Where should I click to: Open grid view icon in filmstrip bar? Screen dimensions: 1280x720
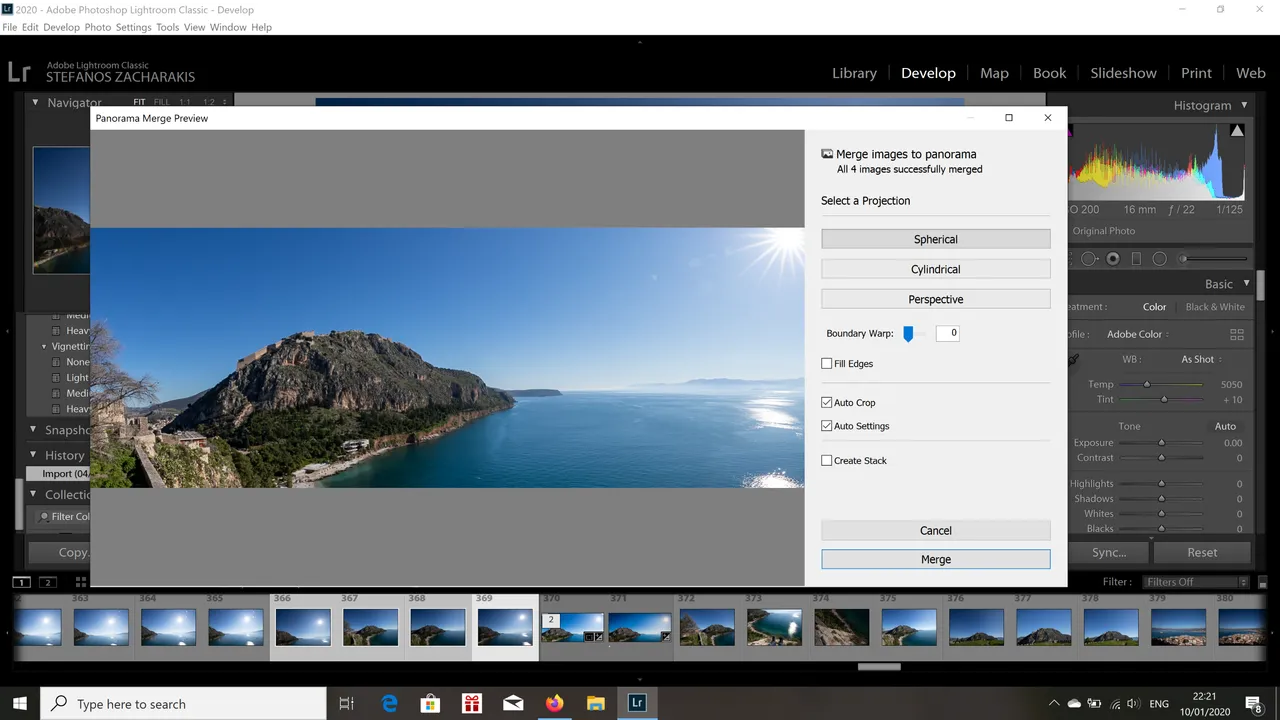81,582
